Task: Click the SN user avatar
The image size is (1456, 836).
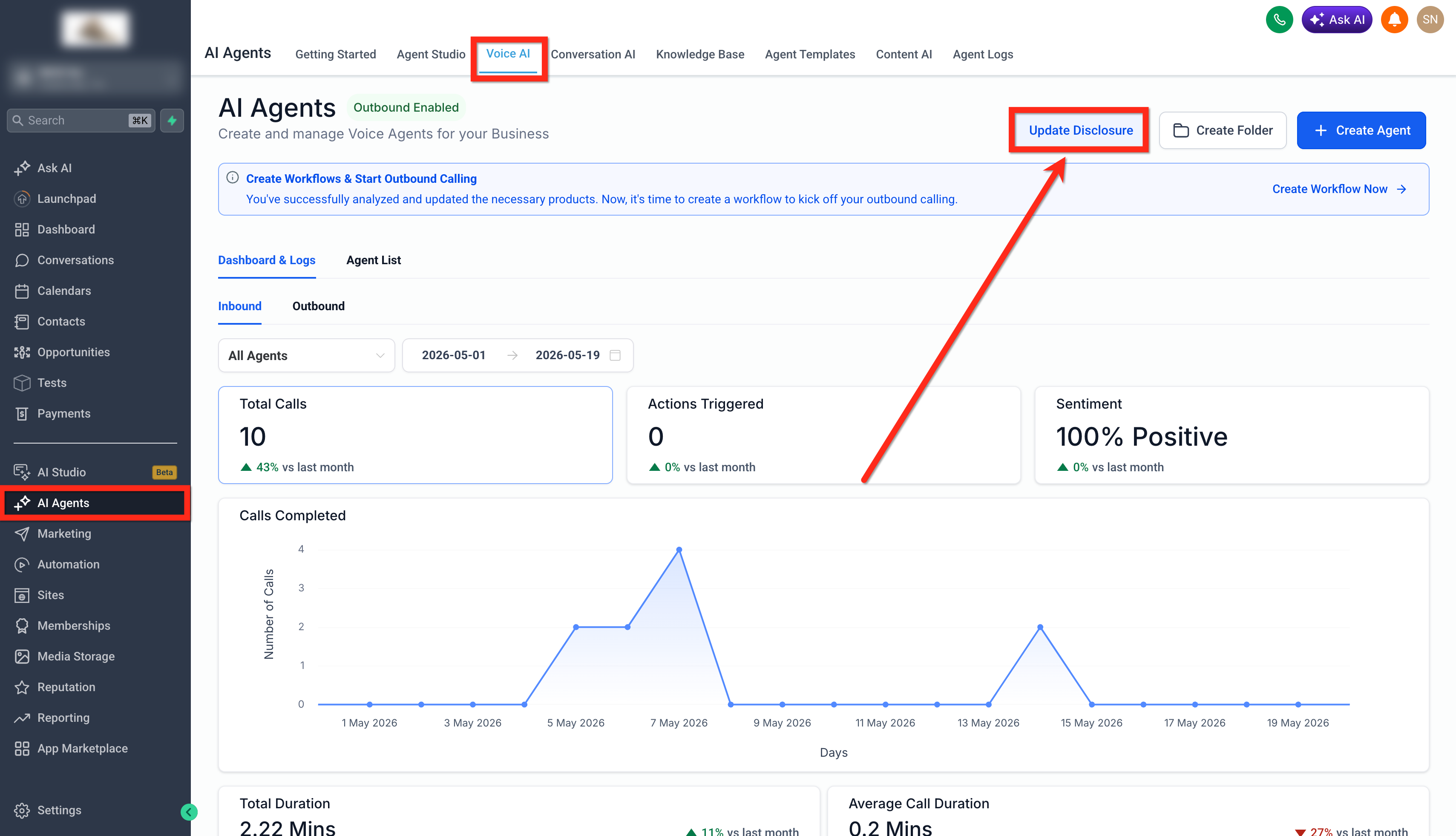Action: point(1430,20)
